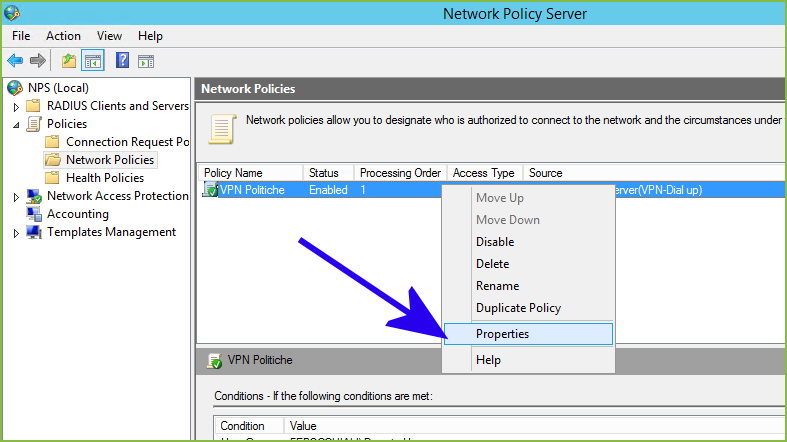Toggle the Show/Hide Action Pane icon

(x=146, y=61)
